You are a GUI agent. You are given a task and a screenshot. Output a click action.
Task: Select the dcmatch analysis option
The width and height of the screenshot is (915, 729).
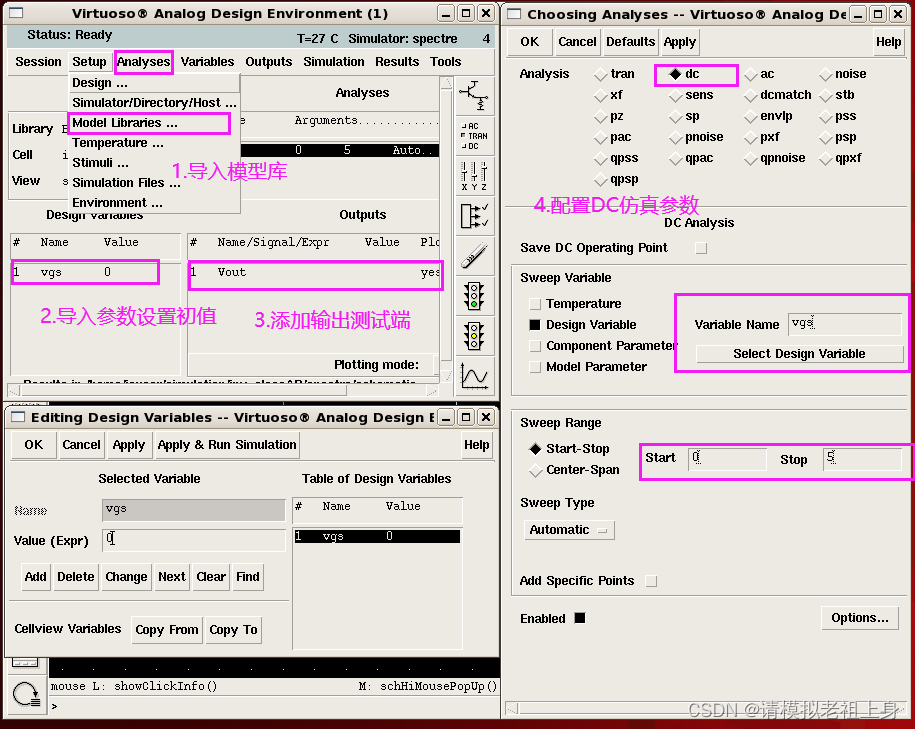[750, 95]
